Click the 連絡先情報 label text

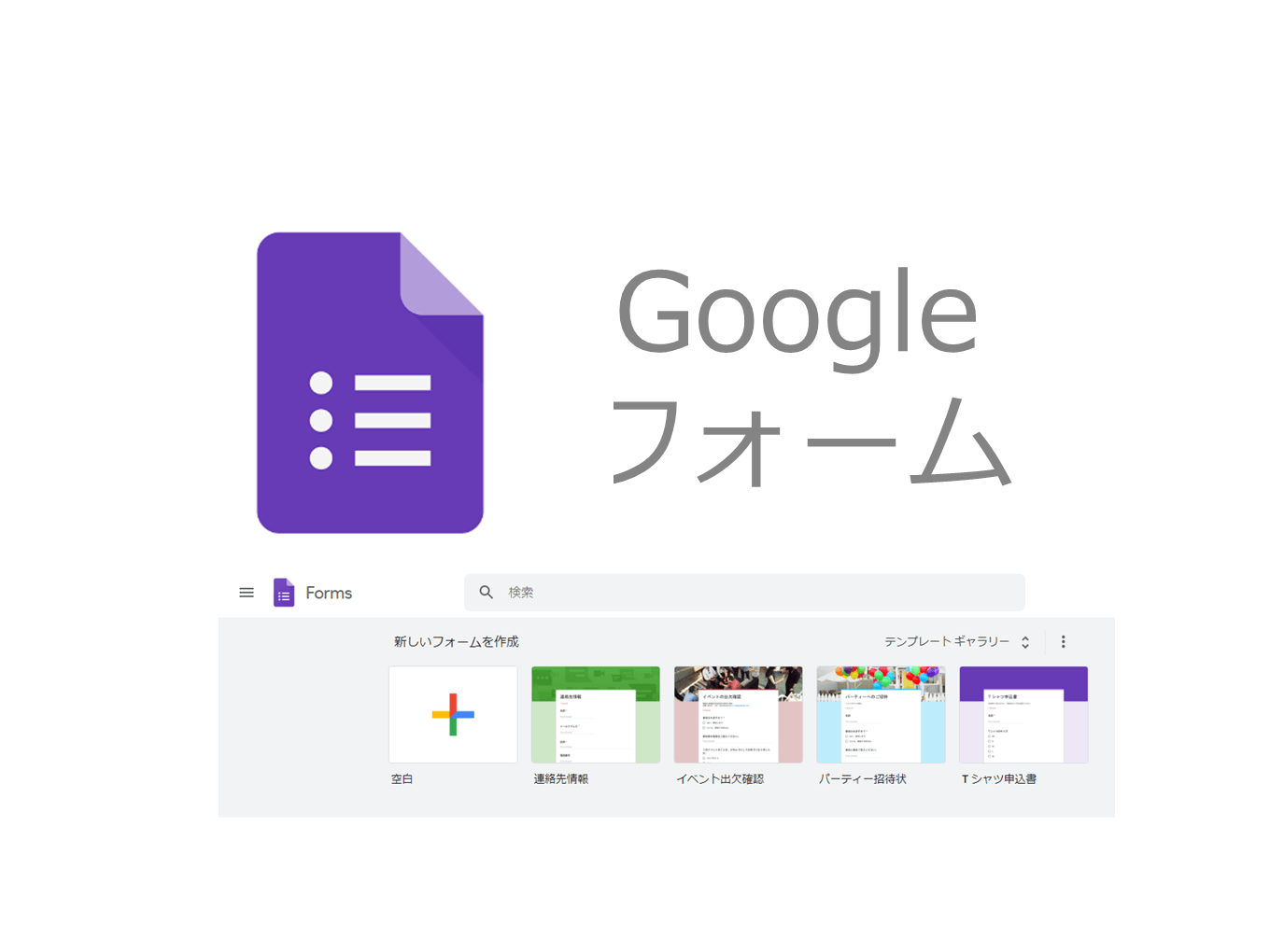coord(561,779)
